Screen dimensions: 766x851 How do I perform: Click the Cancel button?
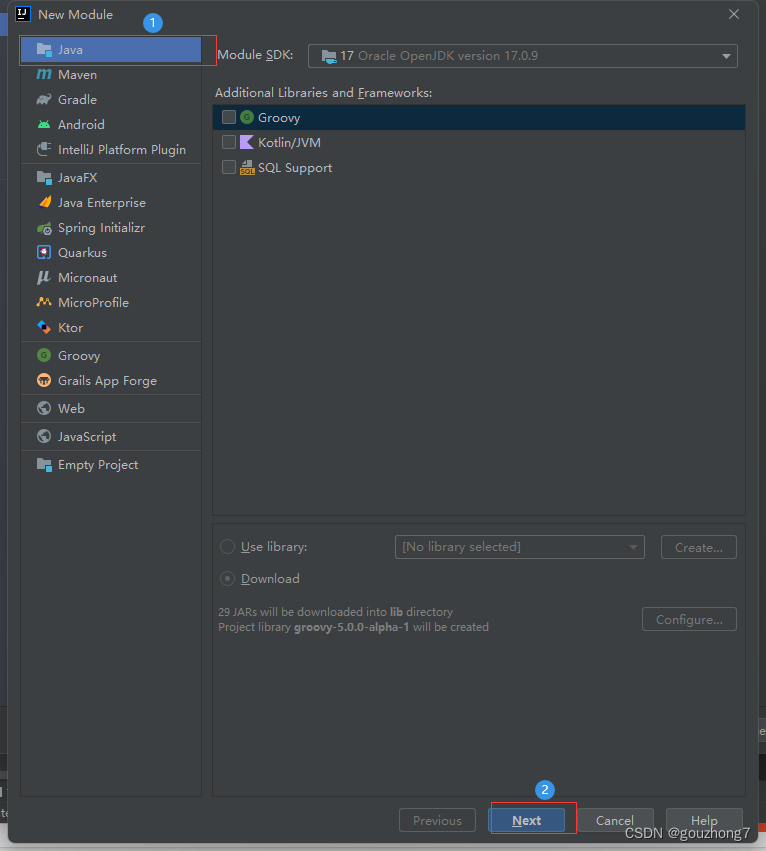[615, 820]
